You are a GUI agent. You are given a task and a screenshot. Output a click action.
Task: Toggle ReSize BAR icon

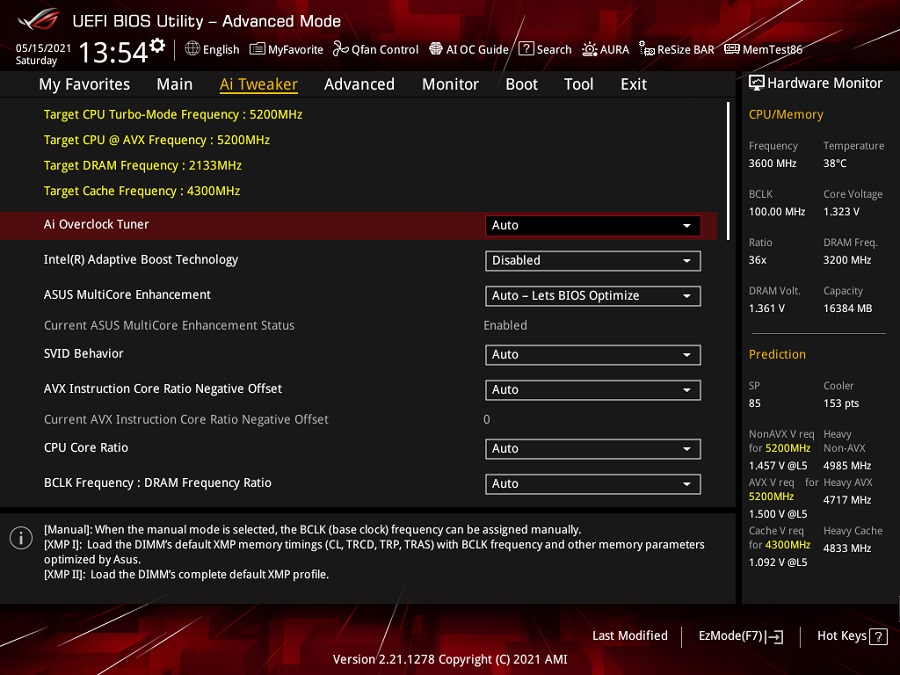[647, 49]
